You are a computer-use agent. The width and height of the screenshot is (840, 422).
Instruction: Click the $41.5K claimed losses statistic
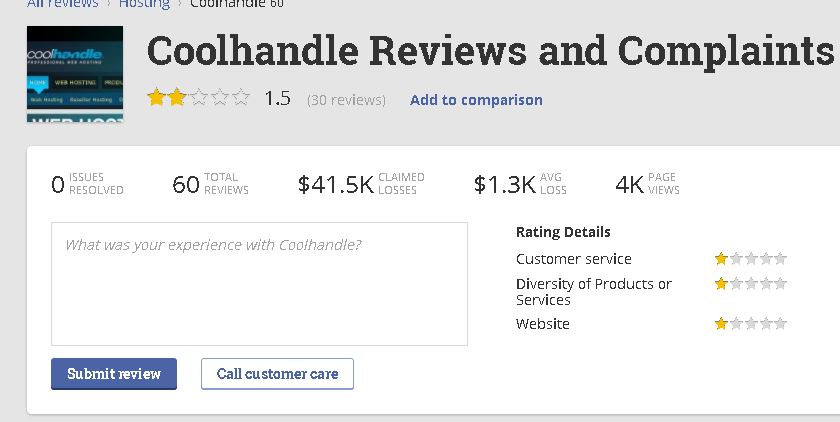pos(361,184)
